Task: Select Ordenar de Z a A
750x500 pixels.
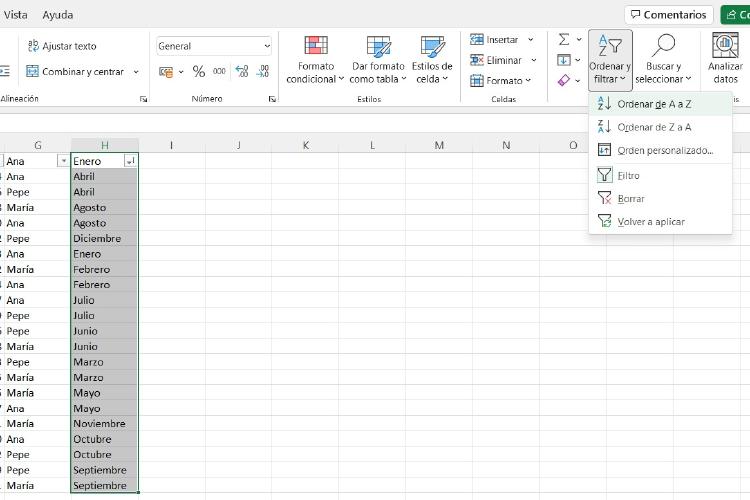Action: point(660,127)
